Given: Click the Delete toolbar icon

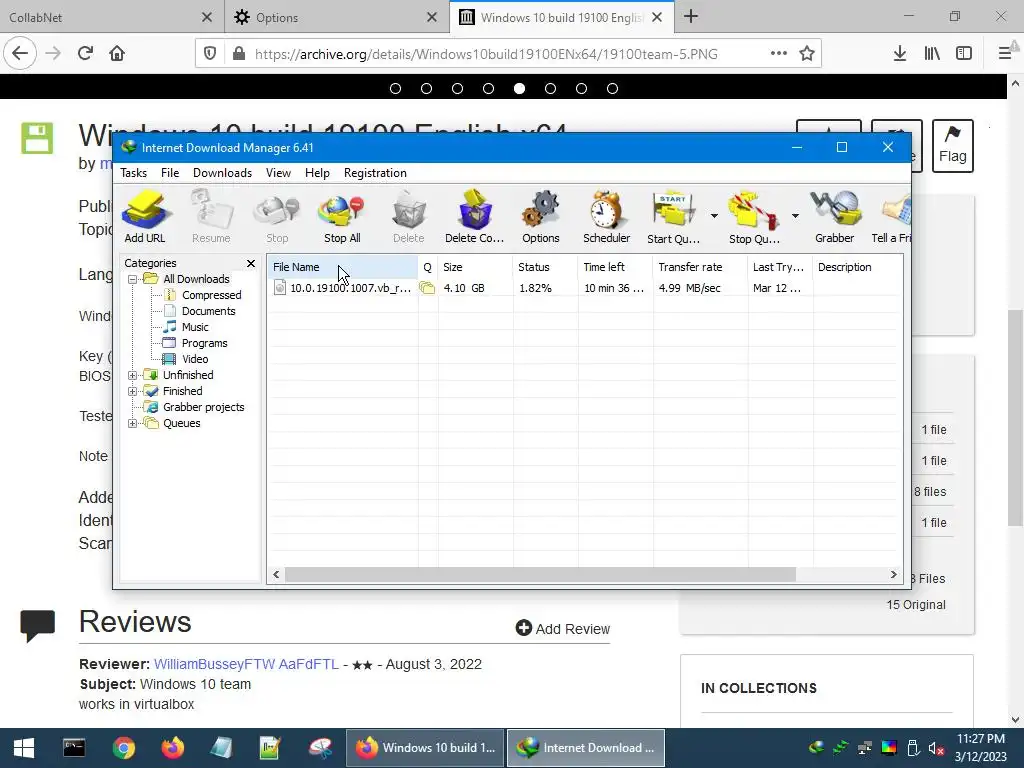Looking at the screenshot, I should click(408, 217).
